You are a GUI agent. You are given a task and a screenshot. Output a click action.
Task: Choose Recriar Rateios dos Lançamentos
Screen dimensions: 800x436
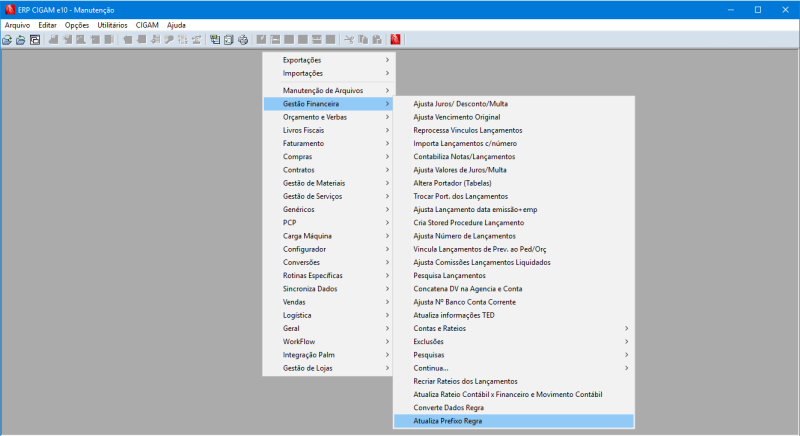pos(514,381)
